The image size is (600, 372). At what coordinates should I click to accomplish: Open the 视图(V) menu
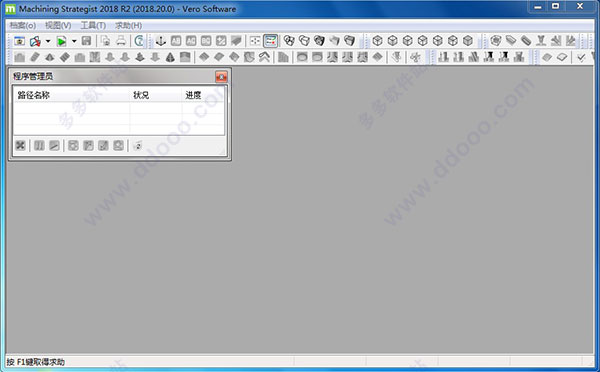click(58, 26)
